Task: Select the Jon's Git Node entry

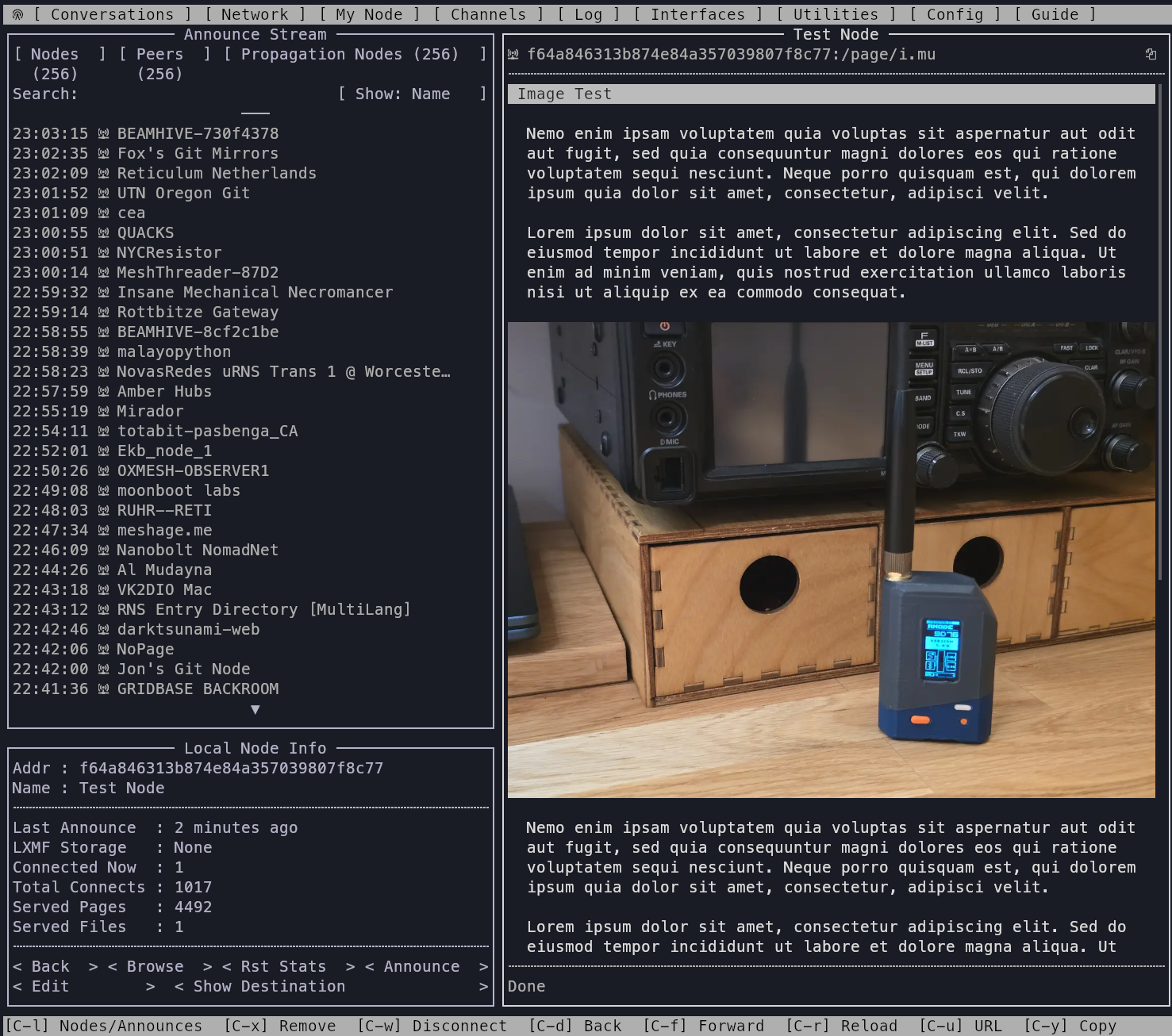Action: click(x=131, y=669)
